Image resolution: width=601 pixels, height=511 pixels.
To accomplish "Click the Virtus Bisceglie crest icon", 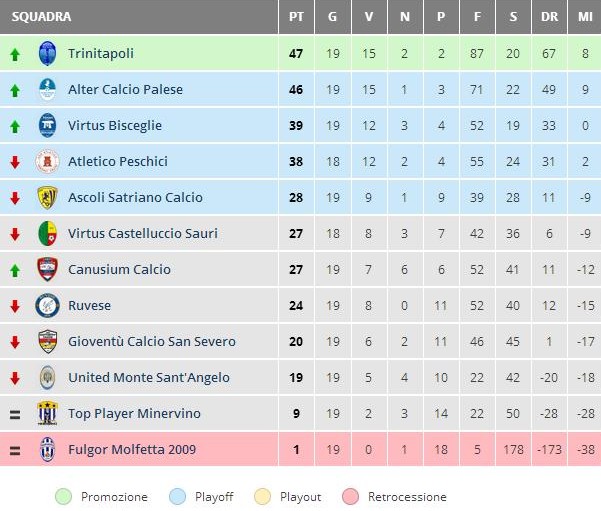I will pos(48,125).
